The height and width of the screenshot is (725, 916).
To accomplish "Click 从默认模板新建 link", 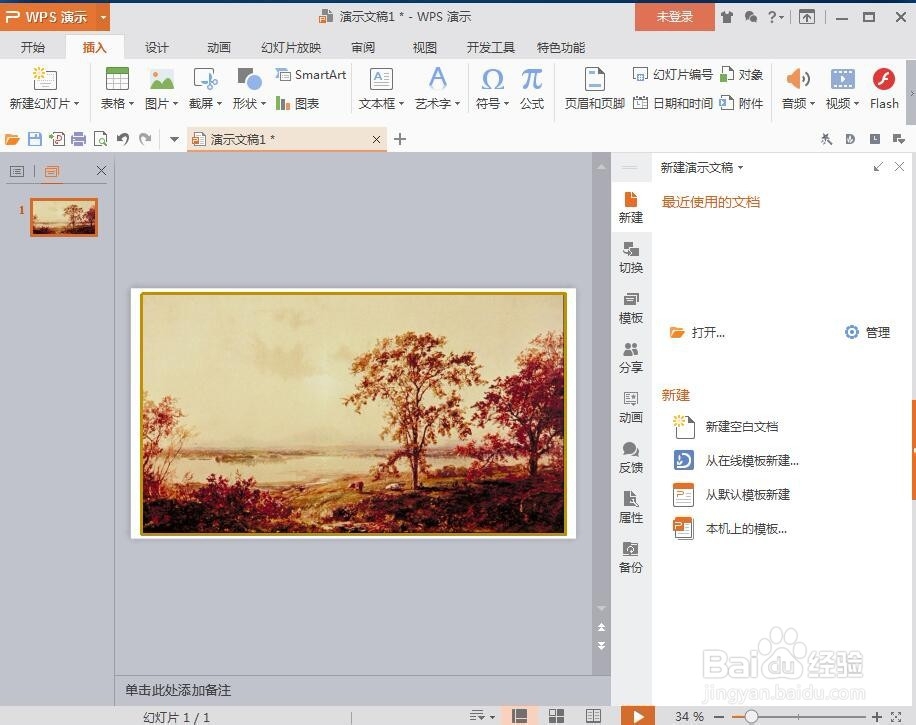I will pyautogui.click(x=731, y=495).
